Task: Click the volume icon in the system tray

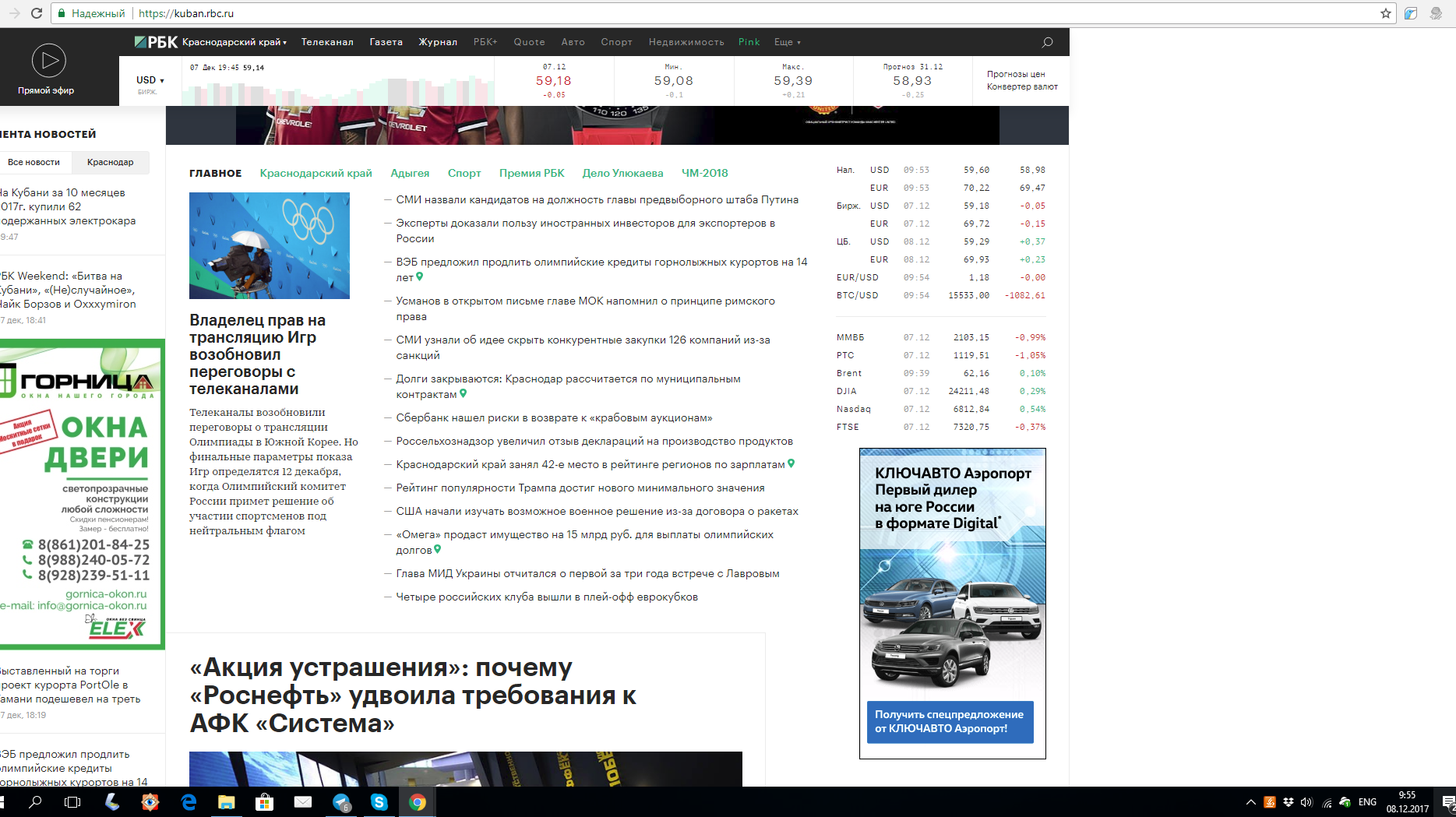Action: point(1306,802)
